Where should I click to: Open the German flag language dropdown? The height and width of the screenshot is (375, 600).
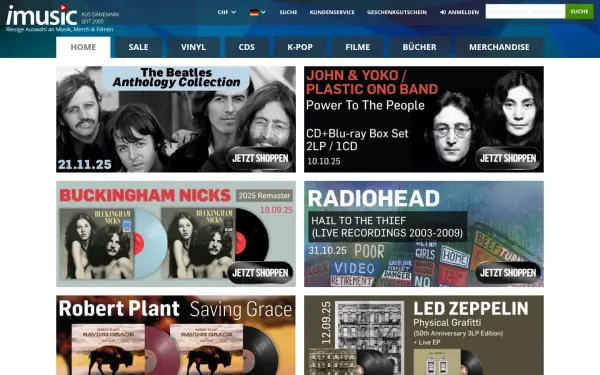258,12
